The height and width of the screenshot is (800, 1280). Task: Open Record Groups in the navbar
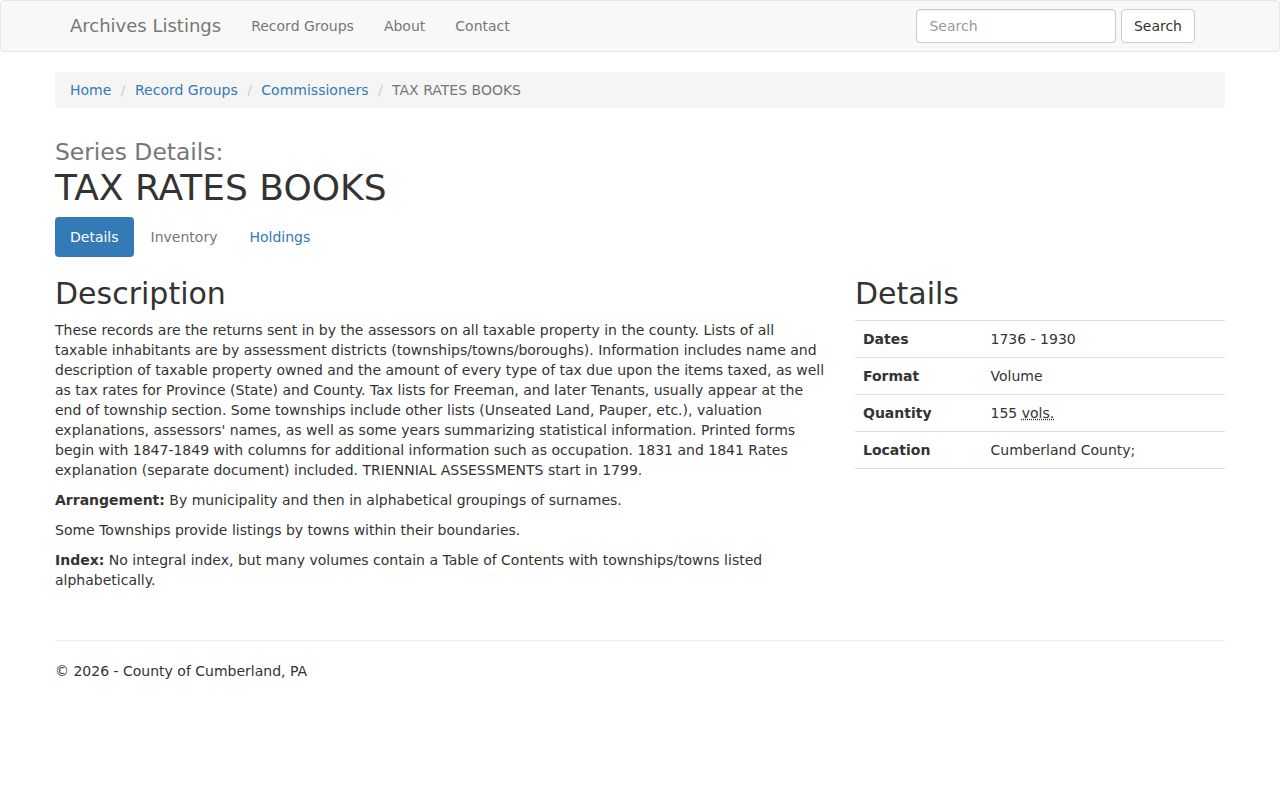click(302, 26)
